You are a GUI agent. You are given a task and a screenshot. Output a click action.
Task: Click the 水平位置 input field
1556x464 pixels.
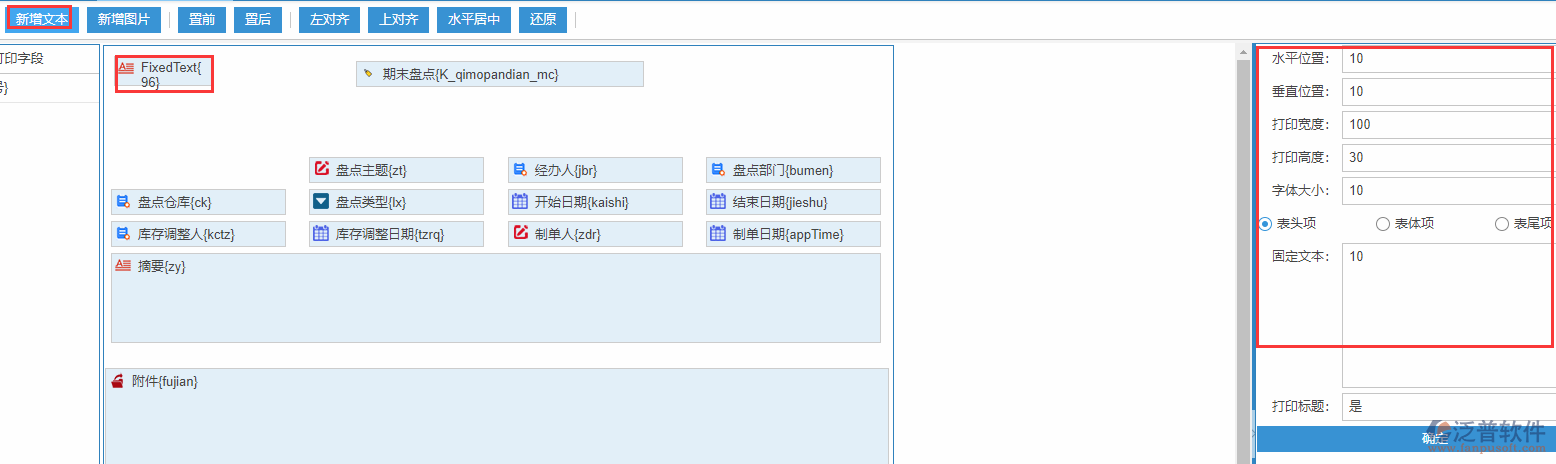(1448, 59)
